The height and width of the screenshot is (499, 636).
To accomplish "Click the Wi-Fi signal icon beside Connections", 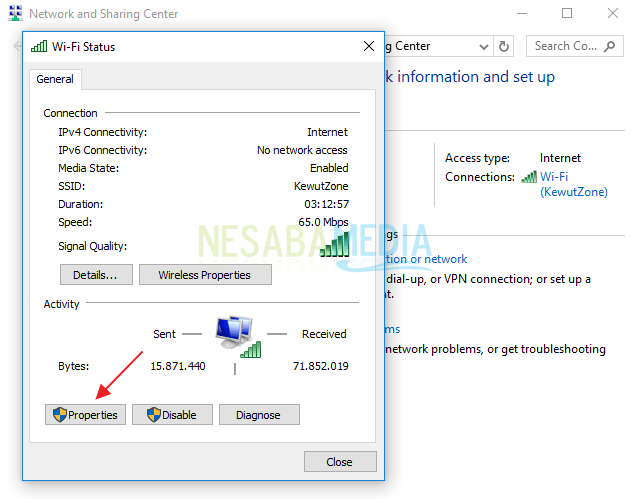I will pyautogui.click(x=529, y=177).
